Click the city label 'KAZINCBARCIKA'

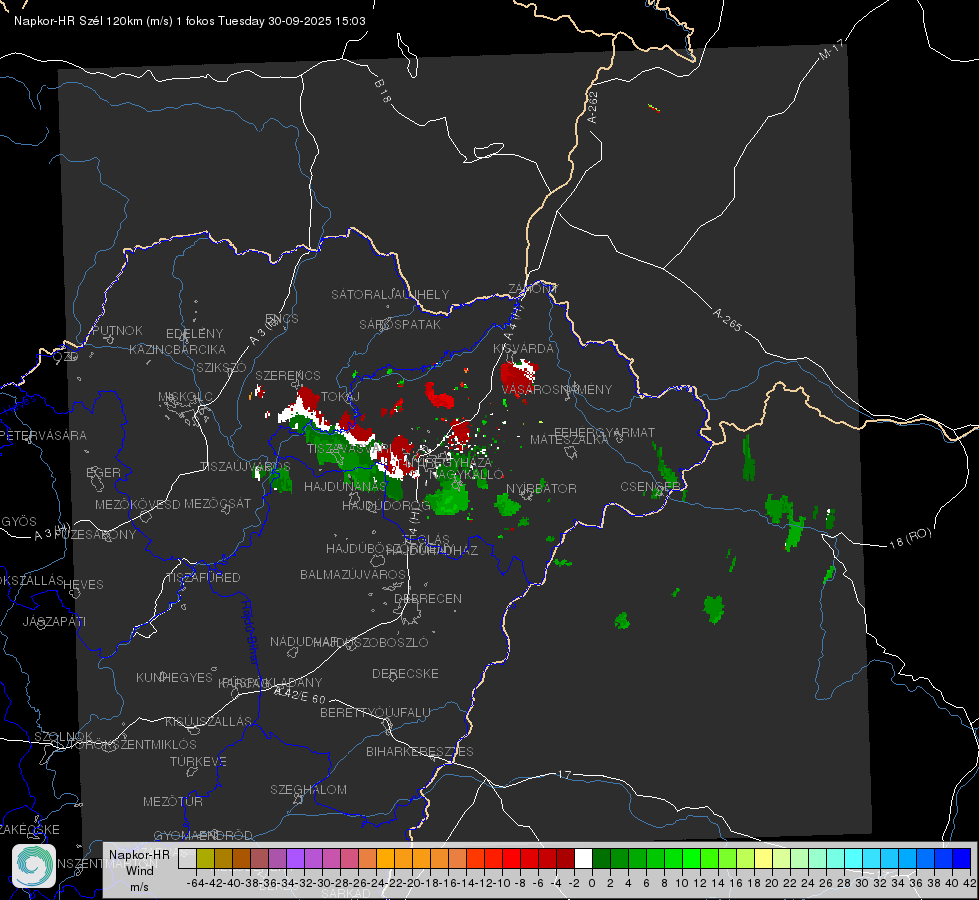(177, 349)
